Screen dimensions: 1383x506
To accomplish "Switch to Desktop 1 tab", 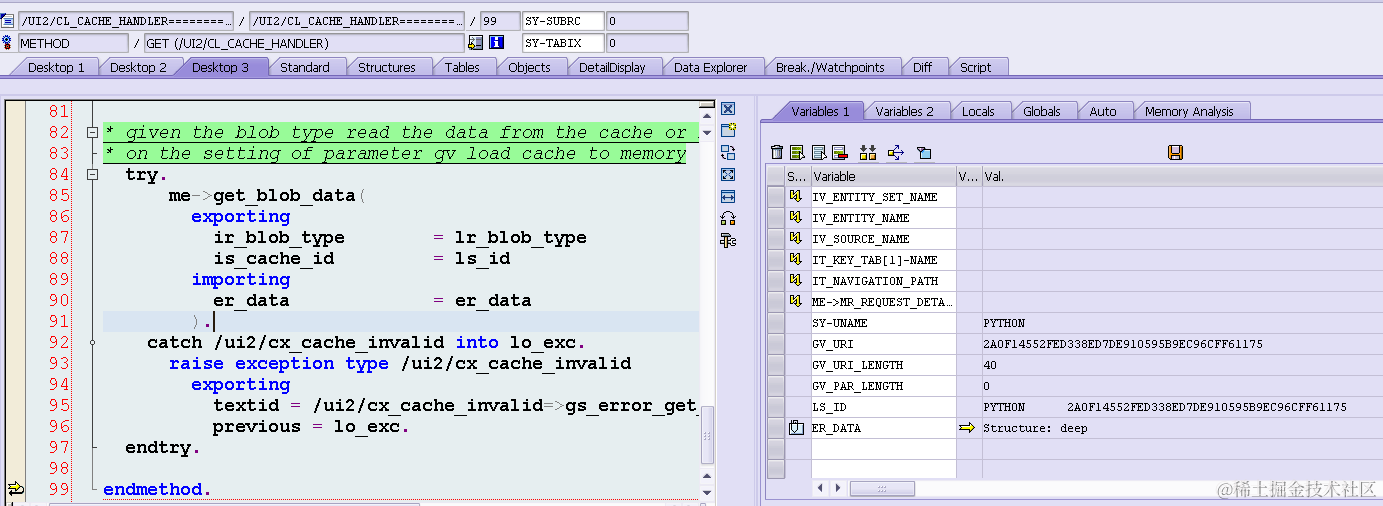I will pyautogui.click(x=56, y=67).
